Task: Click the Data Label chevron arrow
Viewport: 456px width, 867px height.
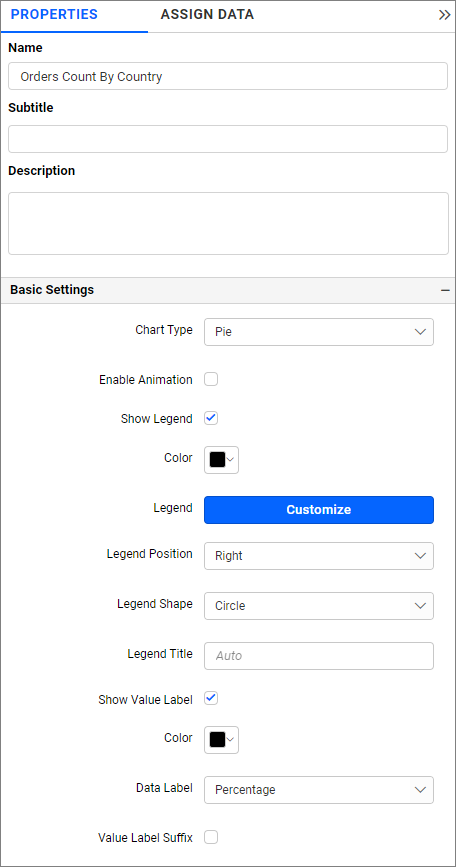Action: coord(420,790)
